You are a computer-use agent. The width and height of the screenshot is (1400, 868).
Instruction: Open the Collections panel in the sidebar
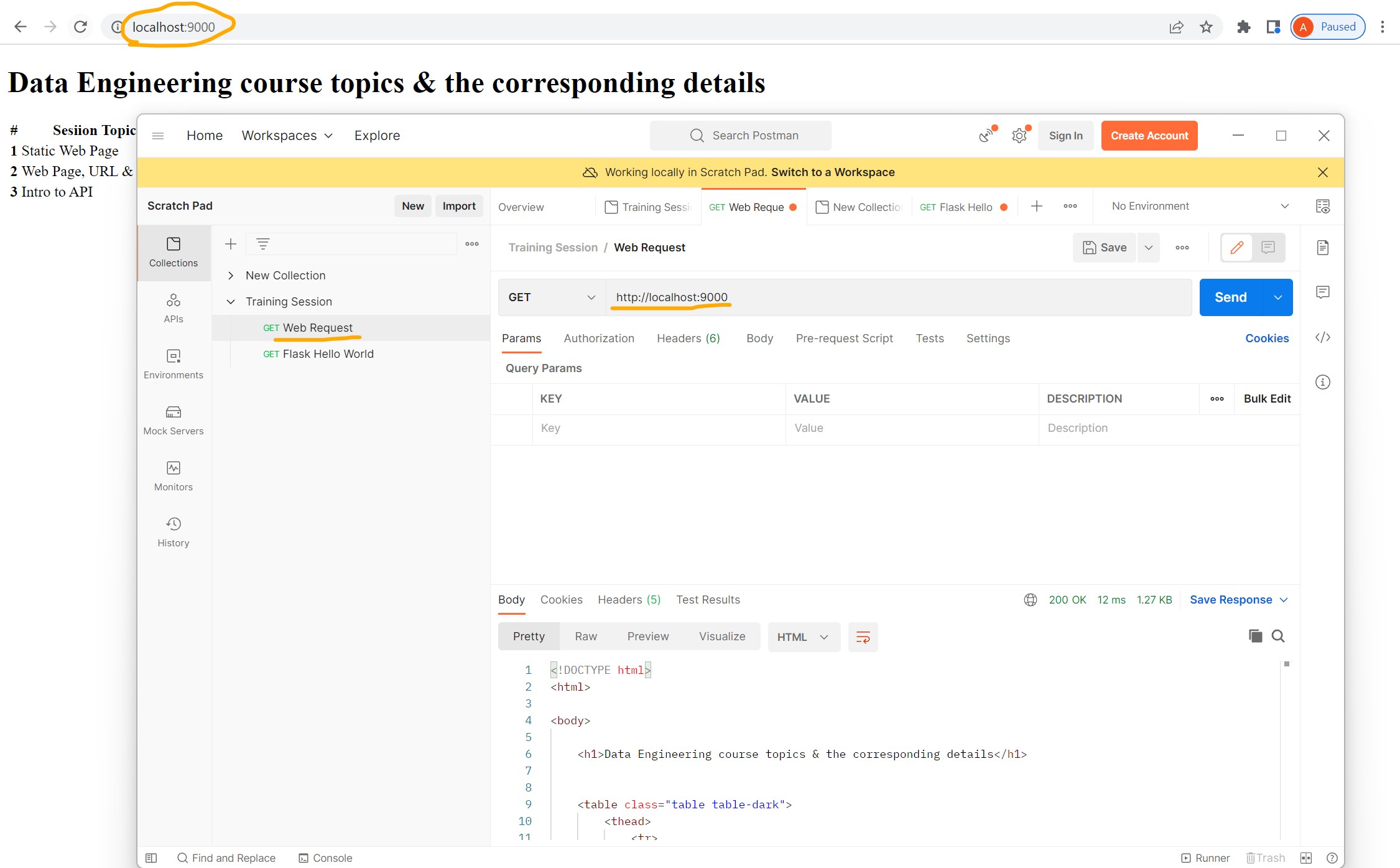click(x=173, y=251)
